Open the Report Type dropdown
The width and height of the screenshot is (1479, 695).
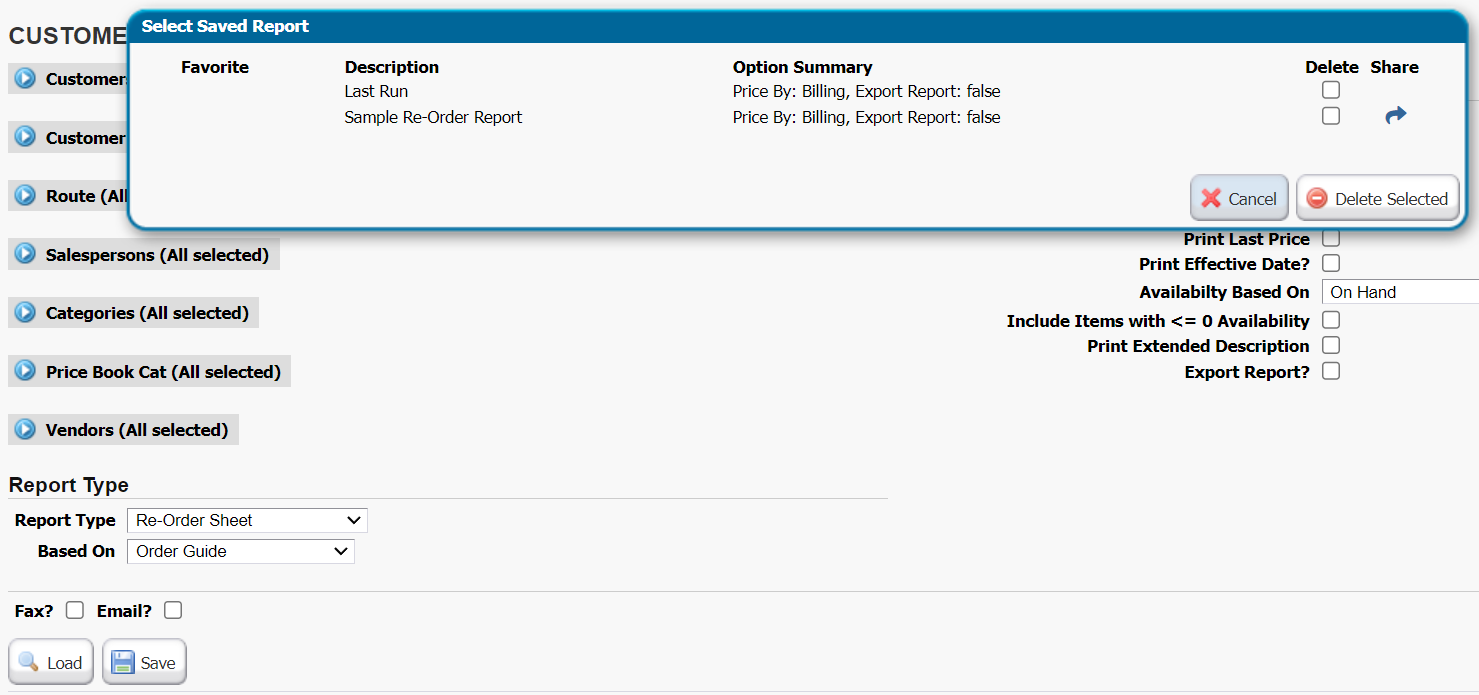(x=247, y=520)
